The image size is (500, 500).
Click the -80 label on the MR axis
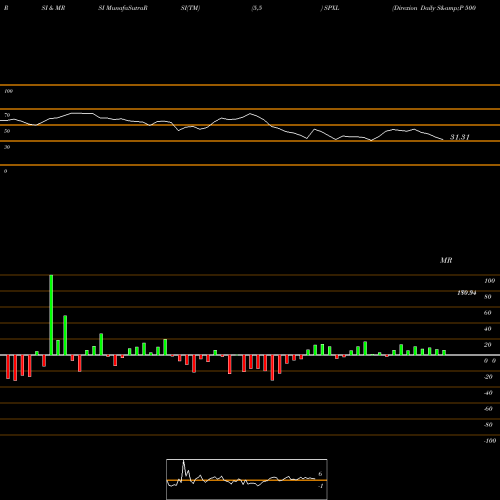click(x=488, y=425)
